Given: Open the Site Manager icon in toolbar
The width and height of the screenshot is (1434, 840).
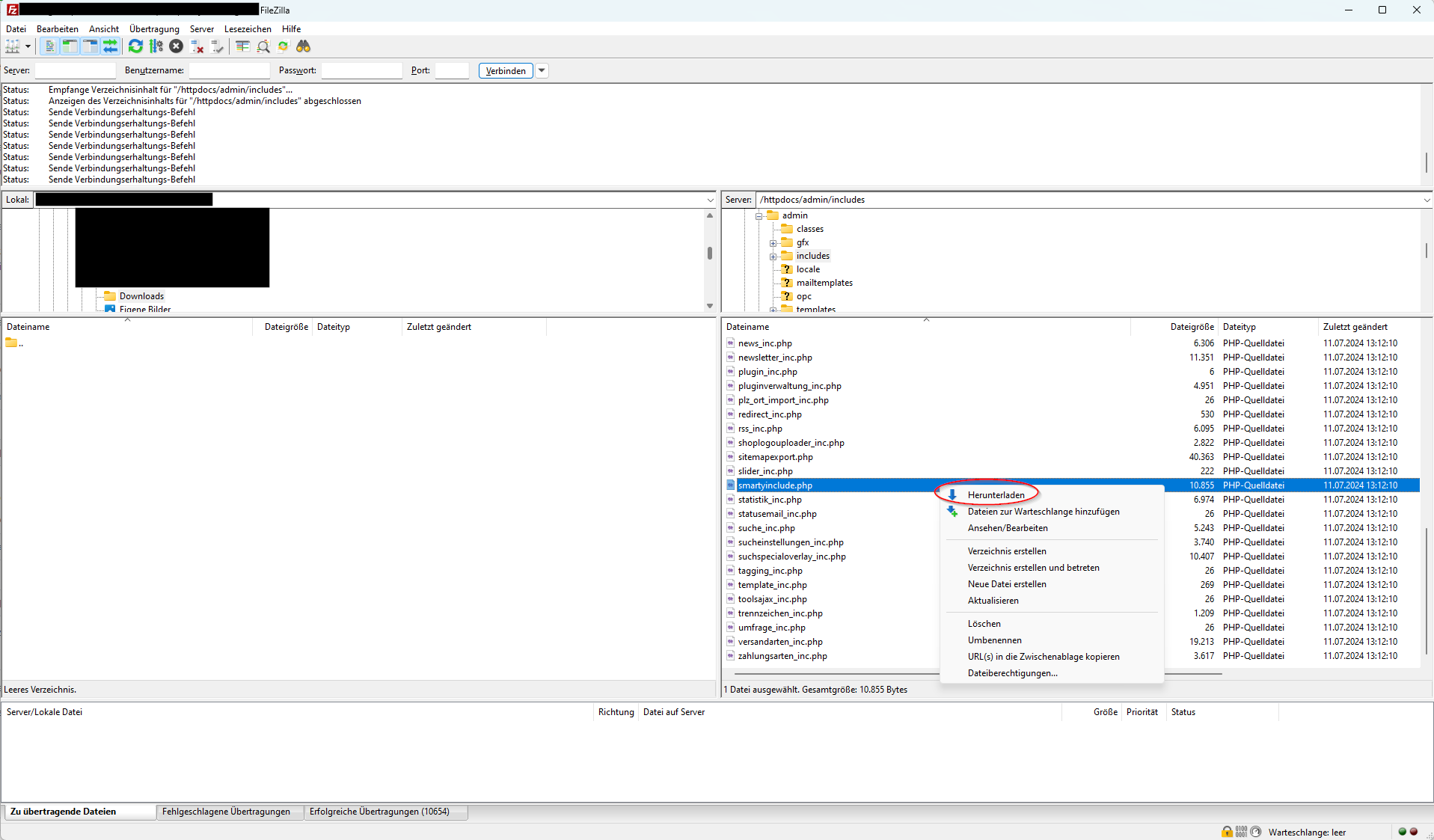Looking at the screenshot, I should pyautogui.click(x=13, y=46).
